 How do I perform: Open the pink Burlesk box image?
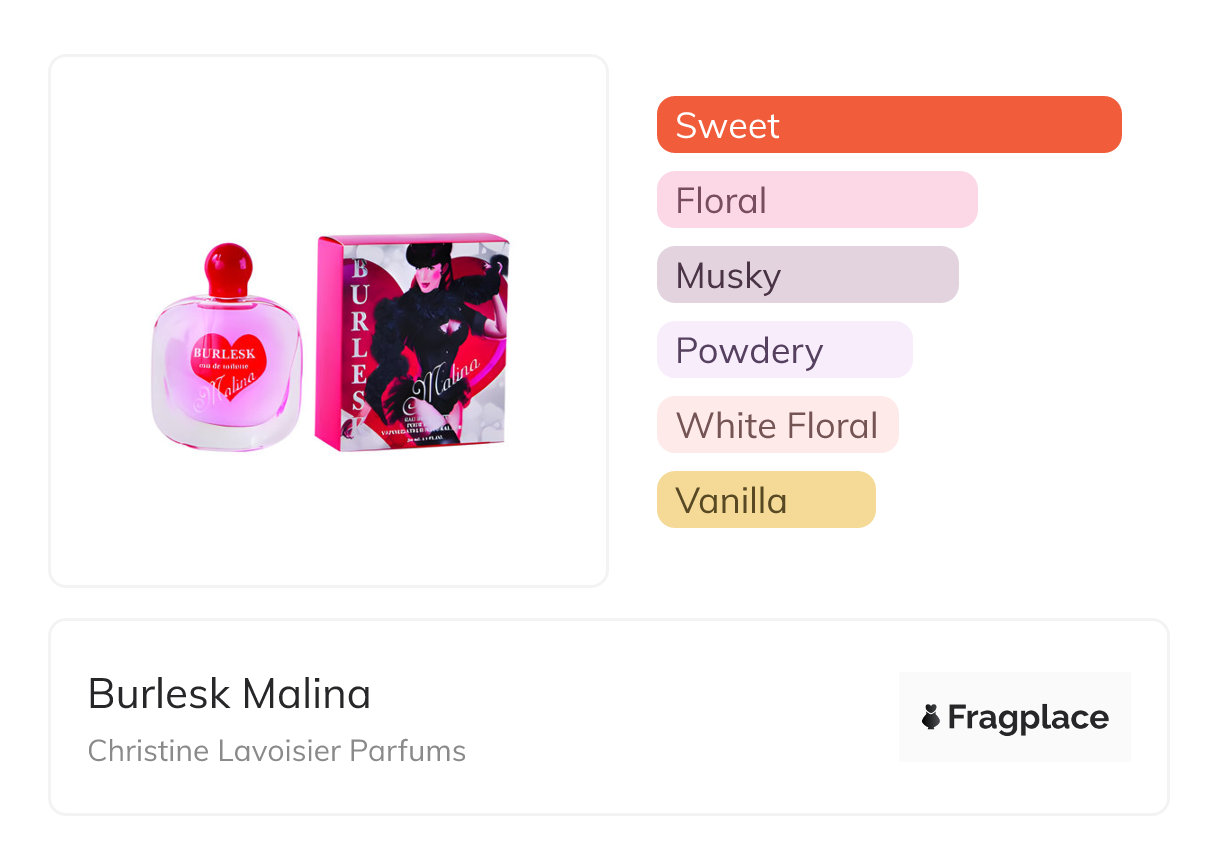tap(412, 342)
